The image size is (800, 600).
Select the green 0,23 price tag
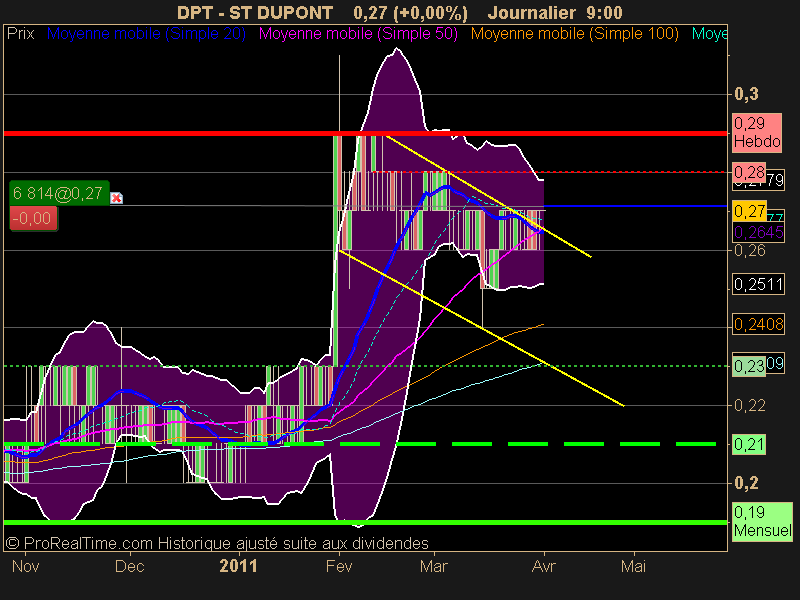click(749, 366)
